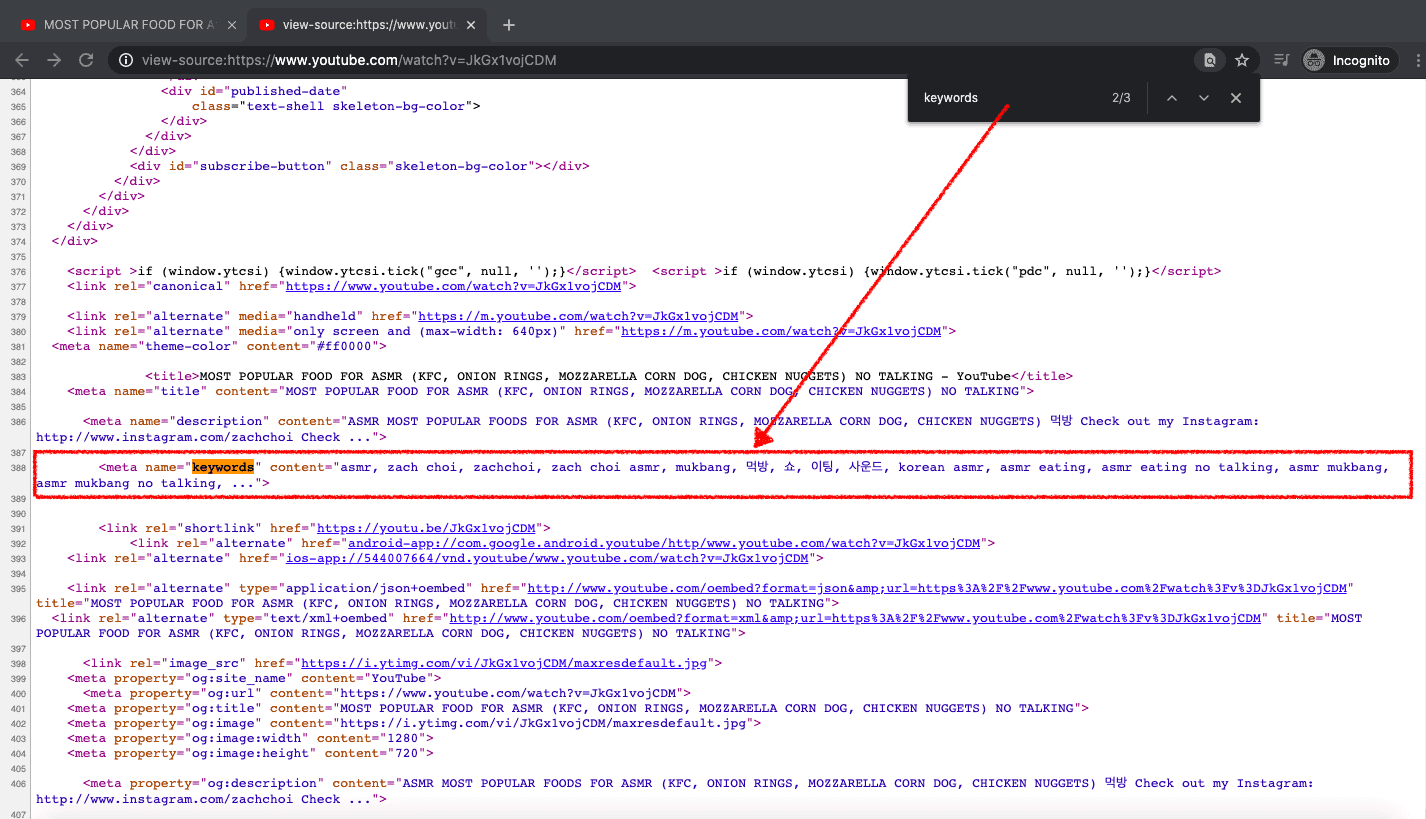Visit the m.youtube.com handheld alternate link
The image size is (1426, 819).
point(580,315)
